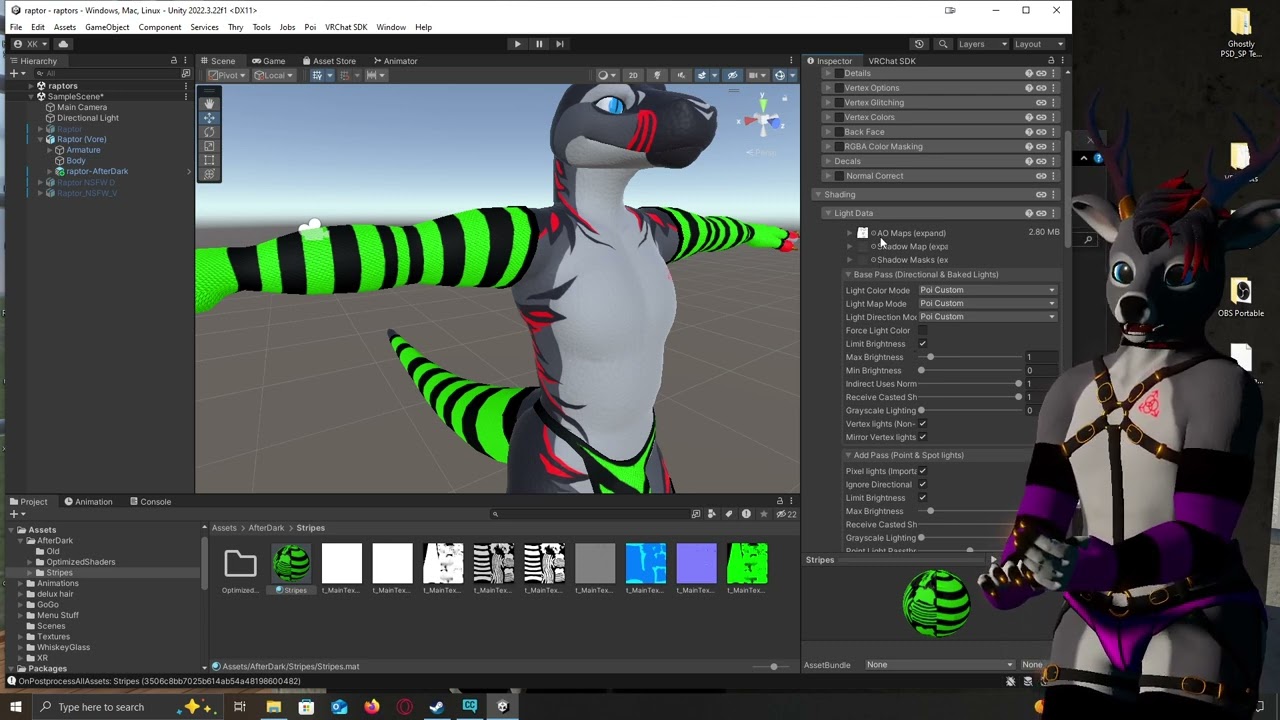Select the combined Transform tool
The height and width of the screenshot is (720, 1280).
pyautogui.click(x=209, y=174)
